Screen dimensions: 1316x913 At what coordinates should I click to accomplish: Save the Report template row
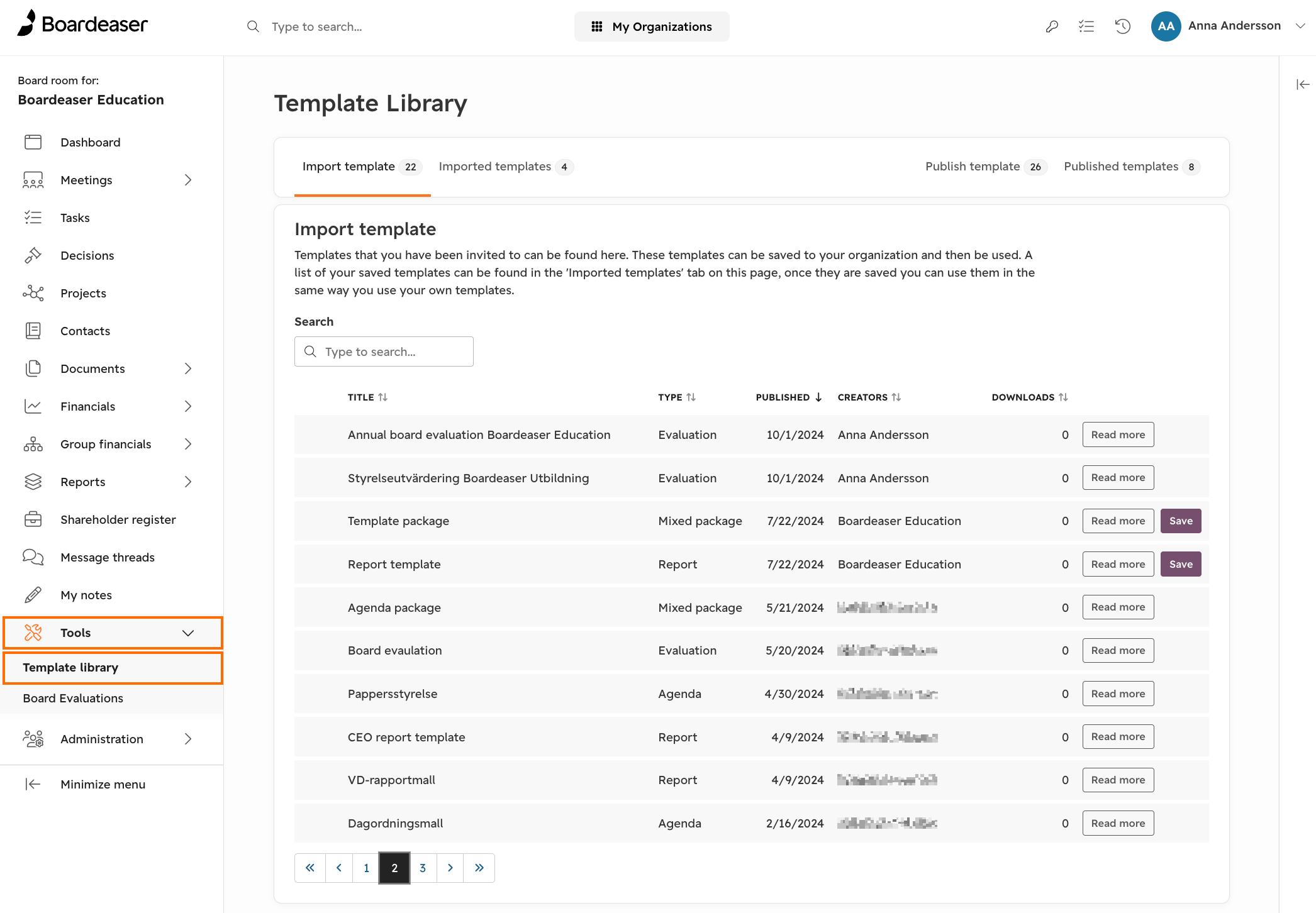(1181, 564)
